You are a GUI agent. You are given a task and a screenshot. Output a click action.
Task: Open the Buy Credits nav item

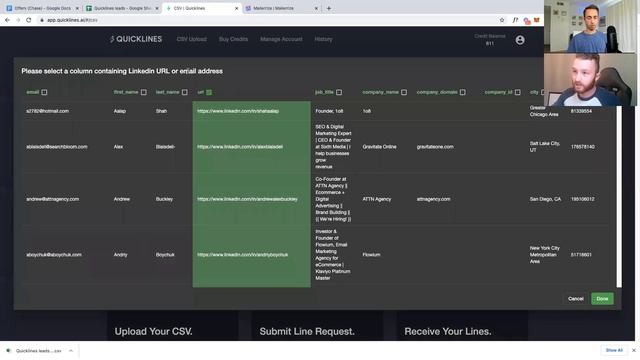[233, 39]
